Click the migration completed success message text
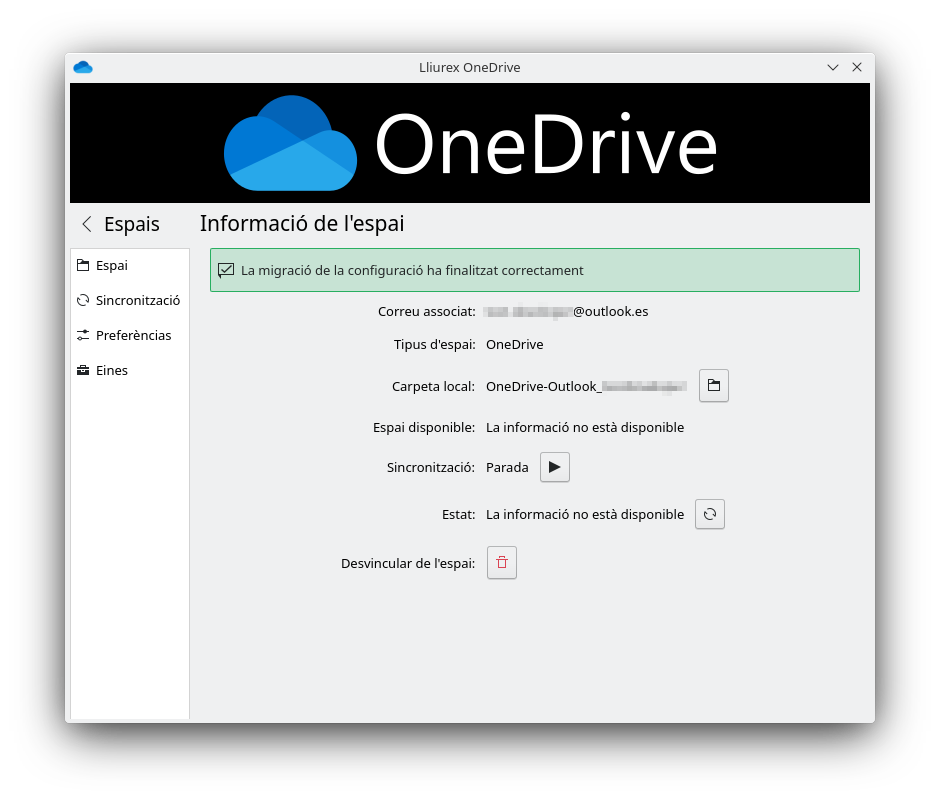Viewport: 940px width, 800px height. click(x=412, y=271)
